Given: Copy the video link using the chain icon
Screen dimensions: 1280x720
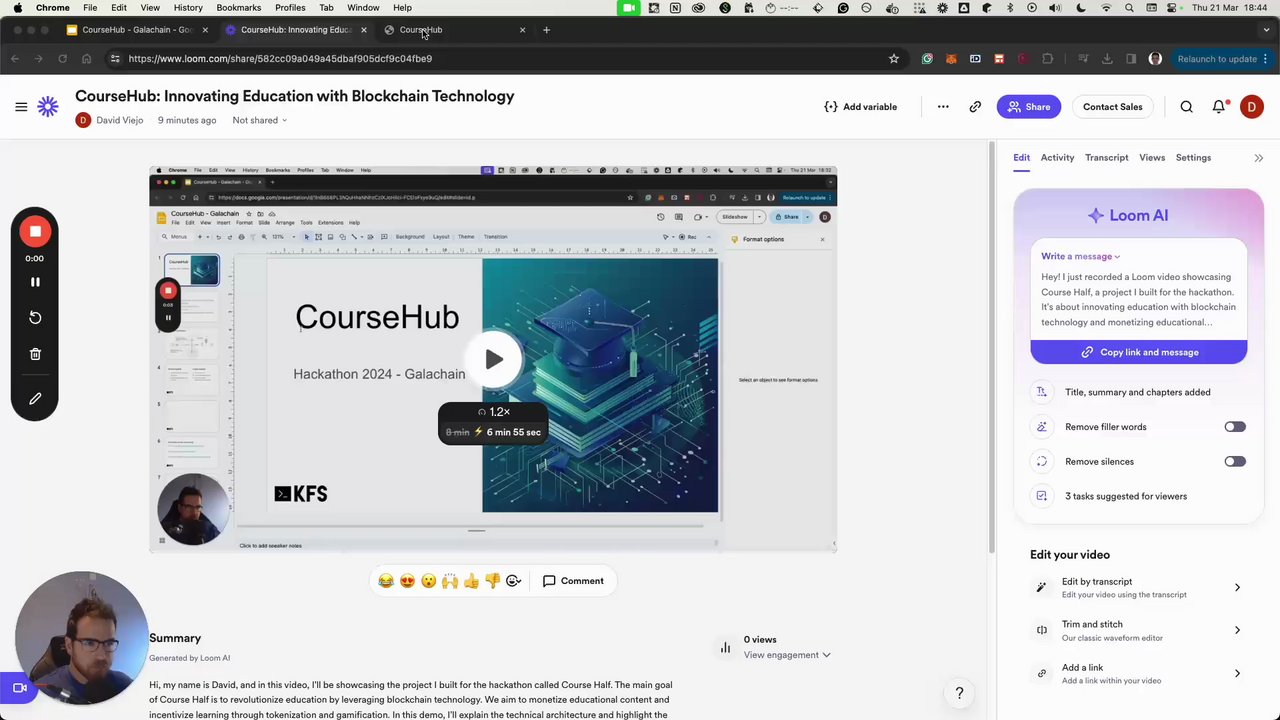Looking at the screenshot, I should click(x=975, y=107).
